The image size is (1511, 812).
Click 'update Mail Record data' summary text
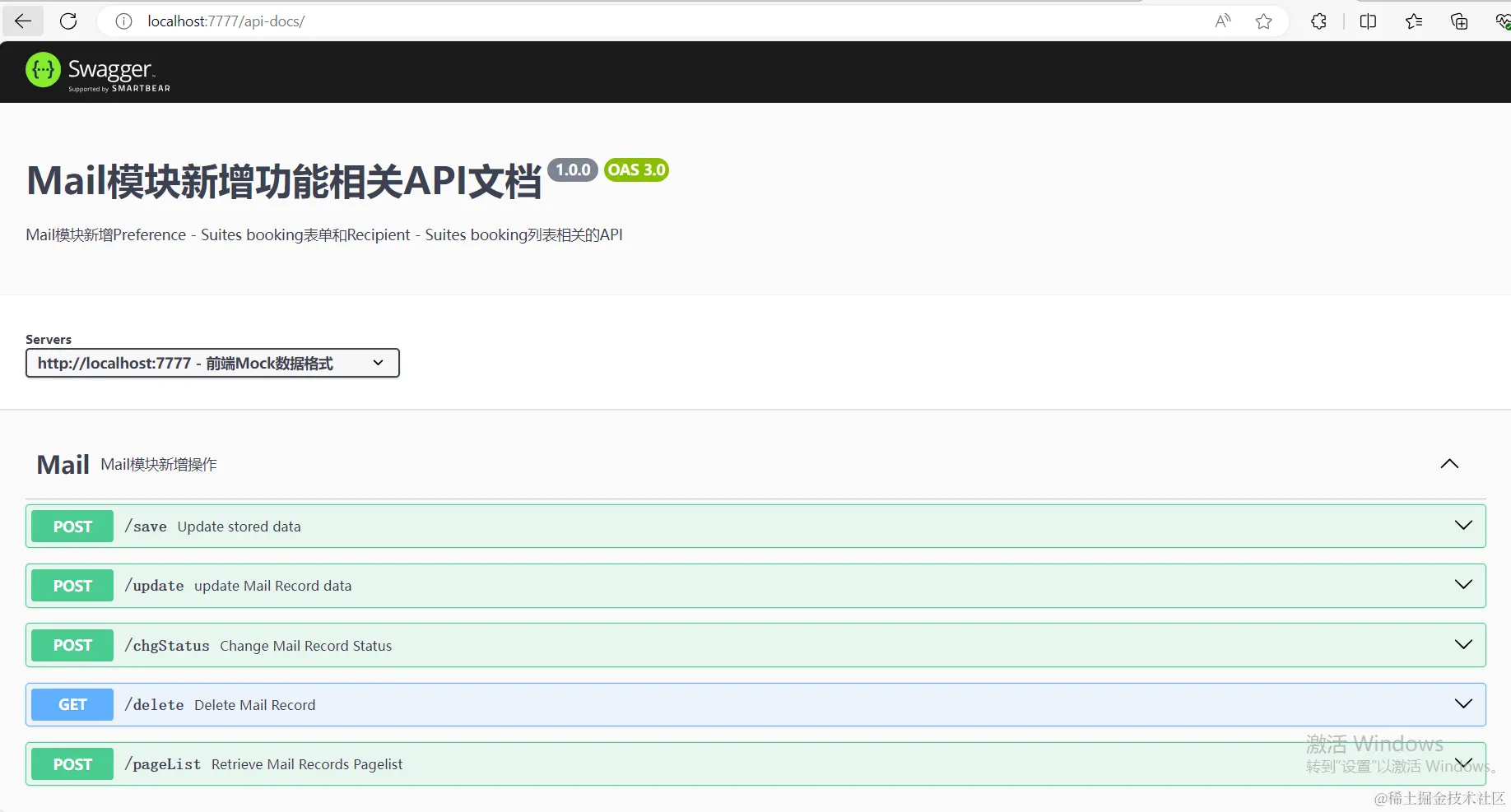[x=273, y=586]
